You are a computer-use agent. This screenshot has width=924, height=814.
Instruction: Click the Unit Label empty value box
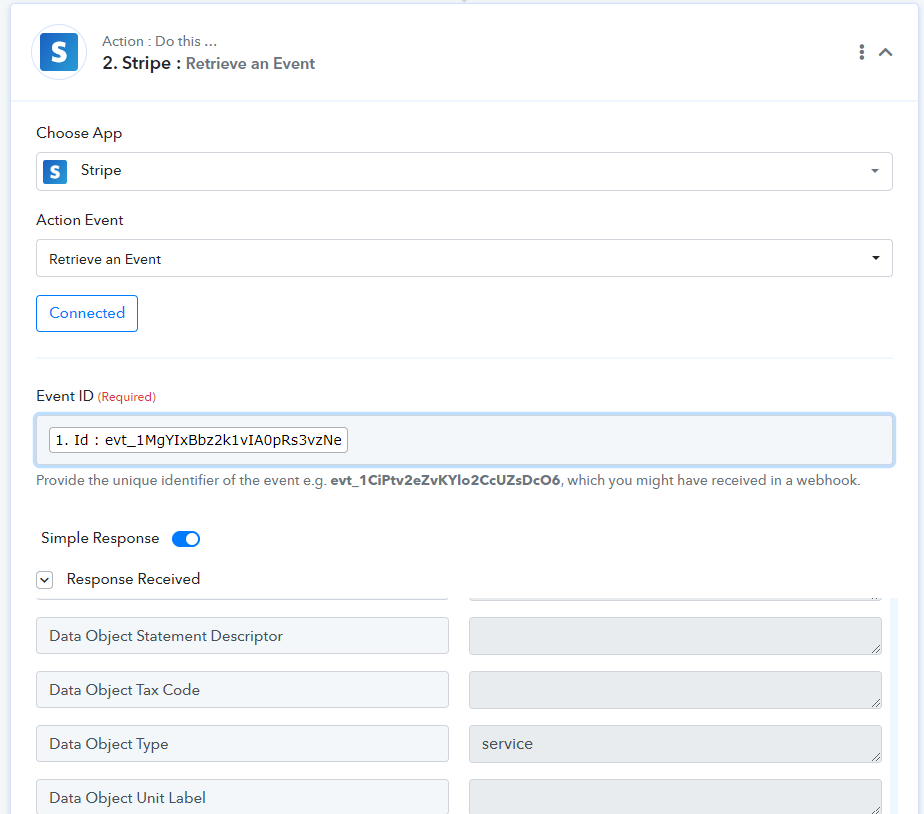[675, 796]
